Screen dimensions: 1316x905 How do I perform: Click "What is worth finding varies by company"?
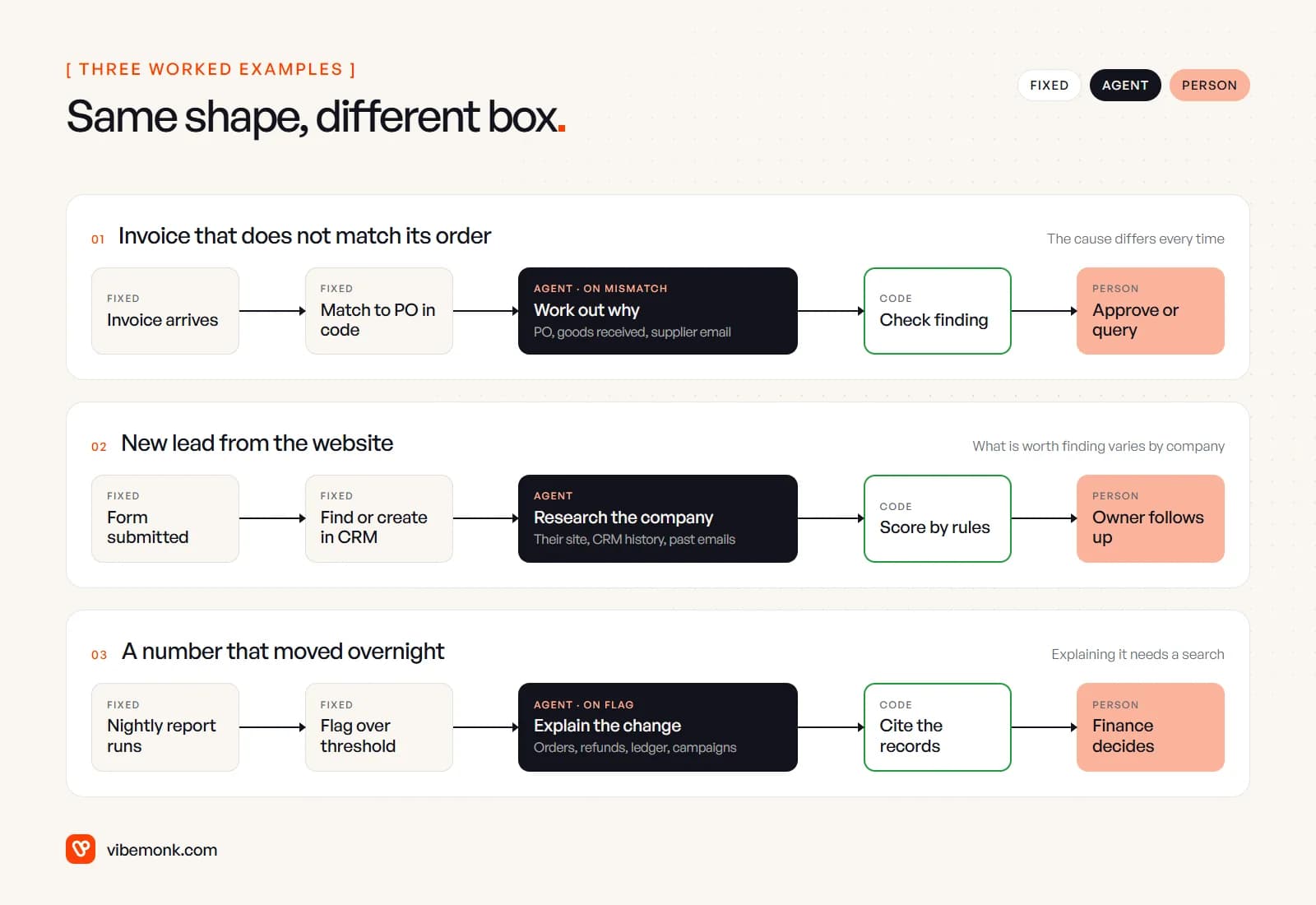pyautogui.click(x=1098, y=446)
